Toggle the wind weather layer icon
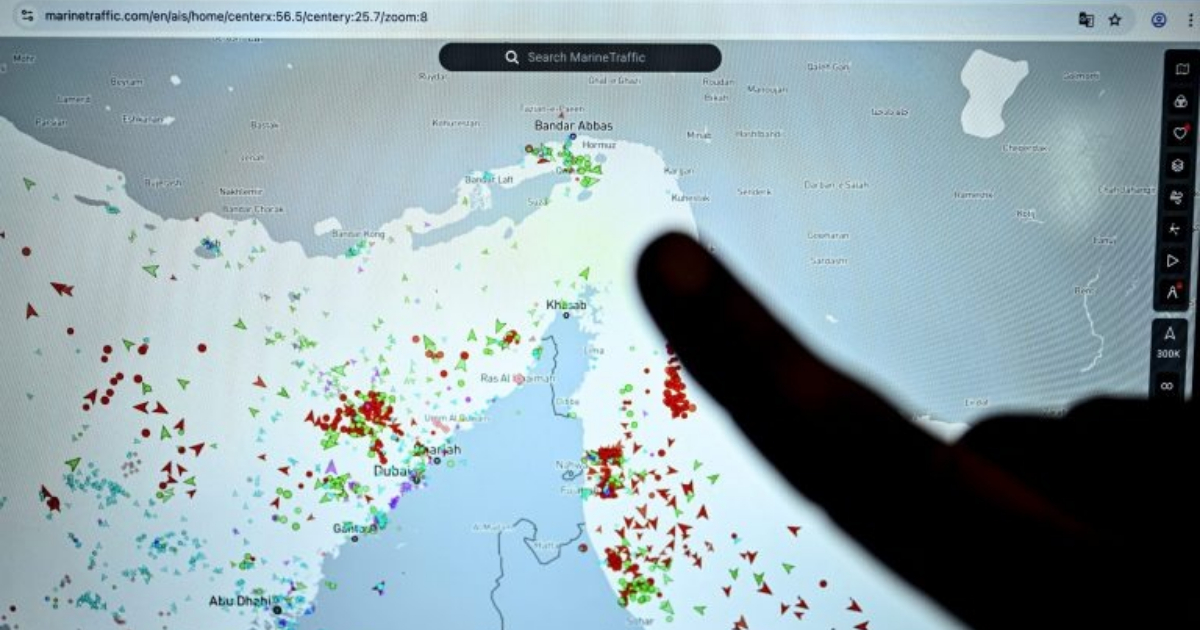The width and height of the screenshot is (1200, 630). coord(1177,197)
